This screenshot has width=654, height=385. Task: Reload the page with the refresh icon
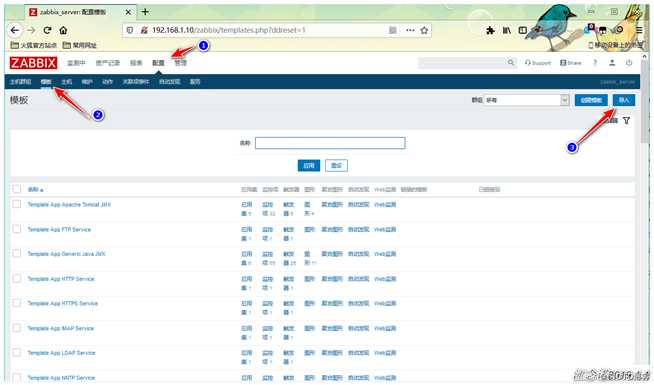tap(47, 30)
